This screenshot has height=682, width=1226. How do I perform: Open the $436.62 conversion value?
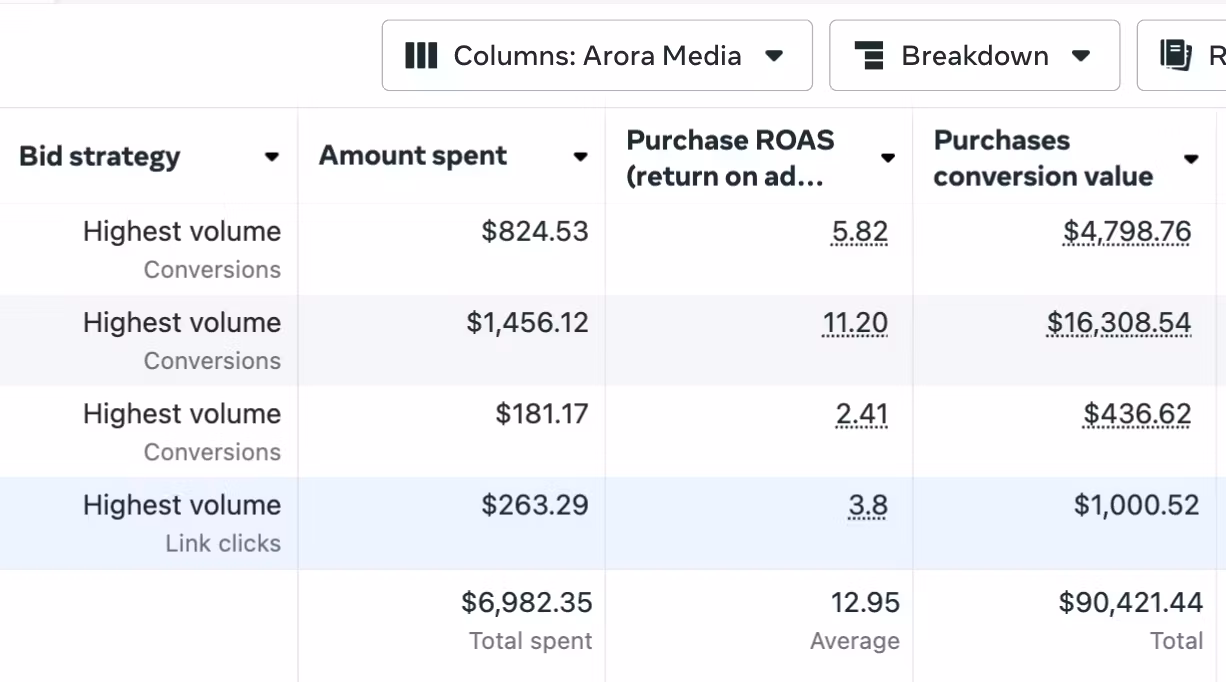(1137, 414)
